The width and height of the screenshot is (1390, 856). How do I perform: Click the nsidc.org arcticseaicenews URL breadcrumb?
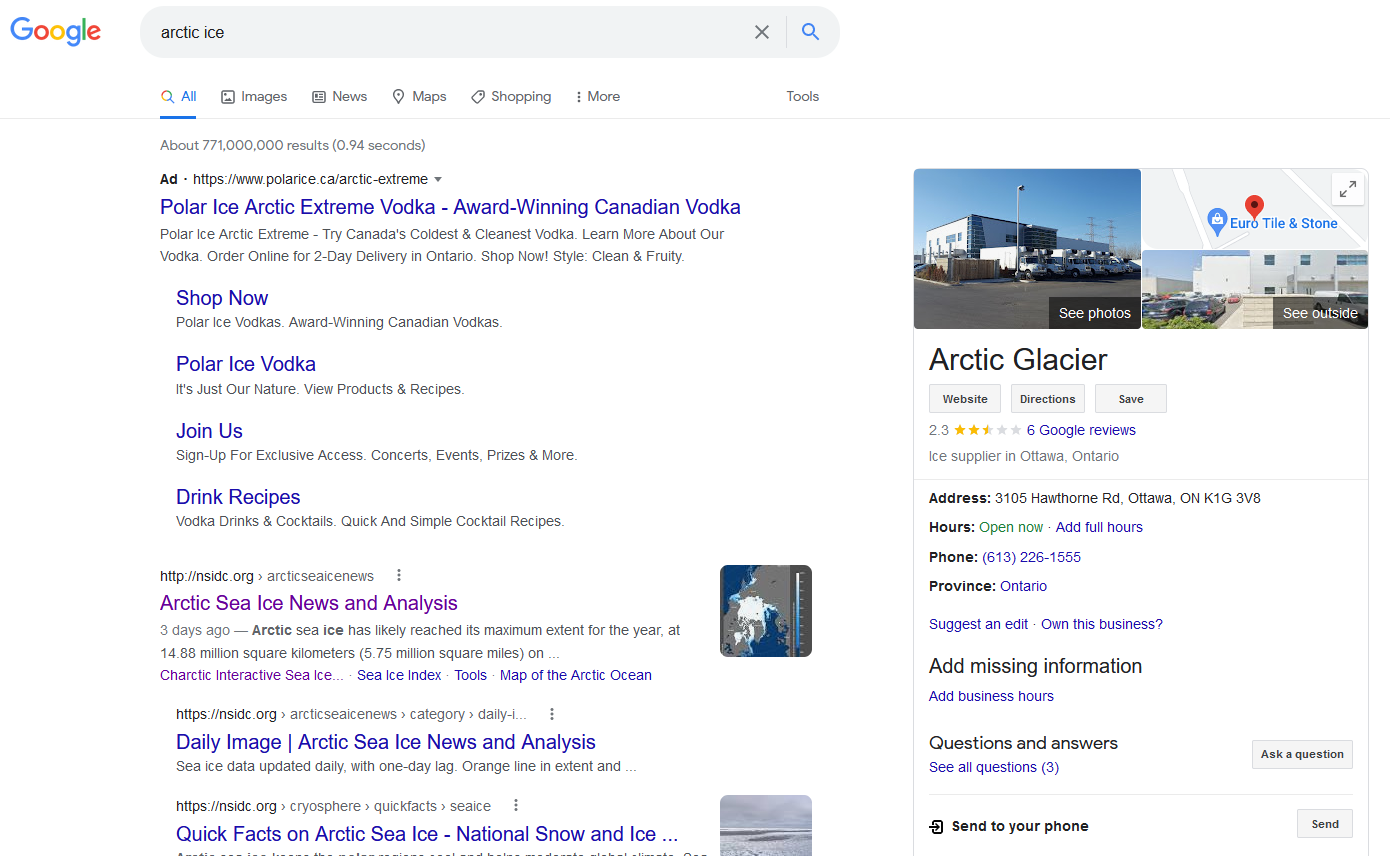267,576
